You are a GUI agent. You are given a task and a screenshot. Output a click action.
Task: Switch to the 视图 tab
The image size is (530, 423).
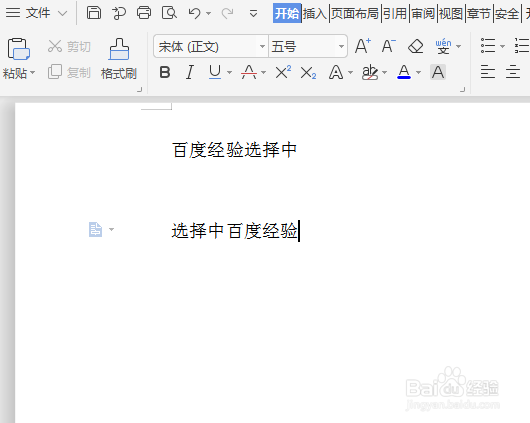coord(451,14)
